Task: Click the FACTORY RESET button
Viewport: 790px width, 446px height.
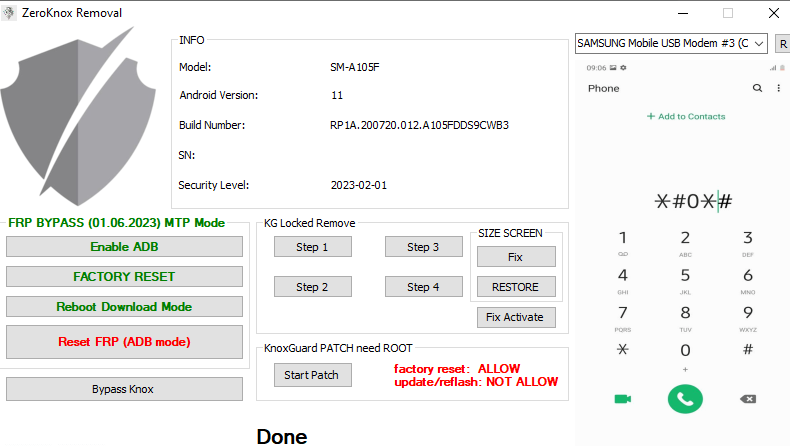Action: [x=124, y=277]
